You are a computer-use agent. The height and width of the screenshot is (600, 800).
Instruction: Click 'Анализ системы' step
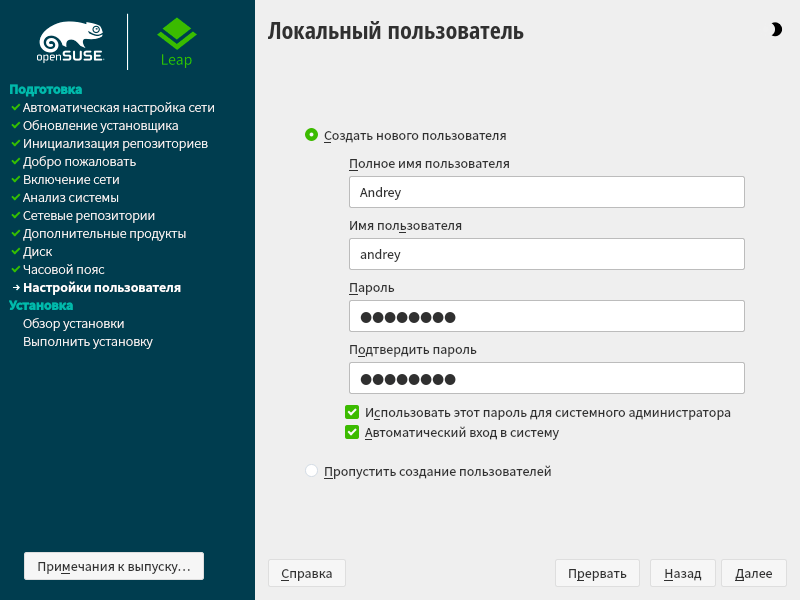tap(70, 197)
